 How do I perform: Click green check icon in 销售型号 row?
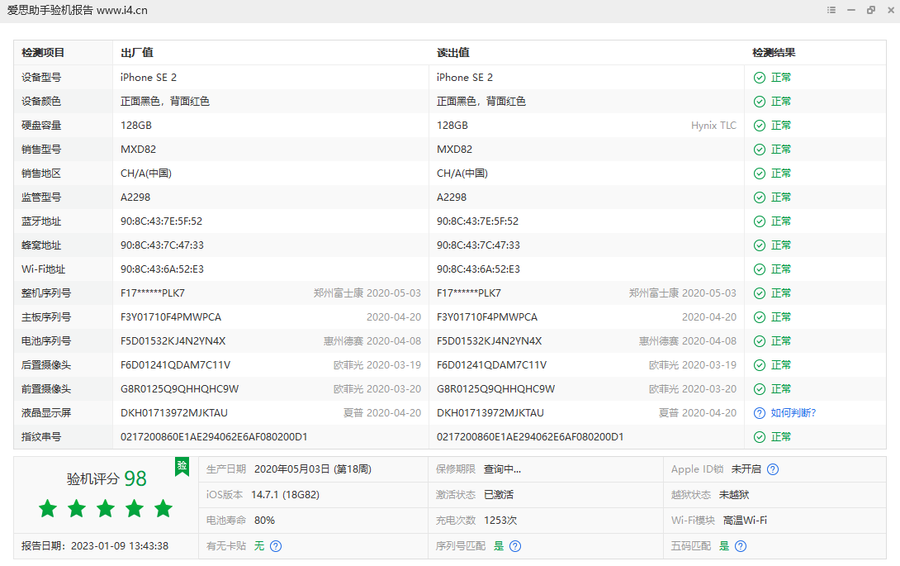click(x=759, y=150)
